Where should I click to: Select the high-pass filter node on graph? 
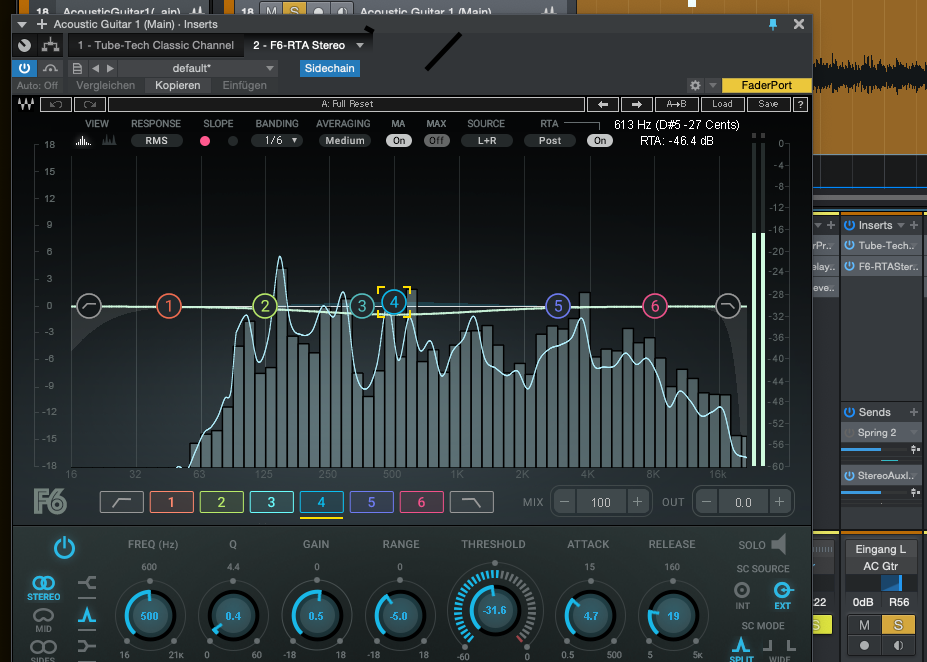point(89,306)
